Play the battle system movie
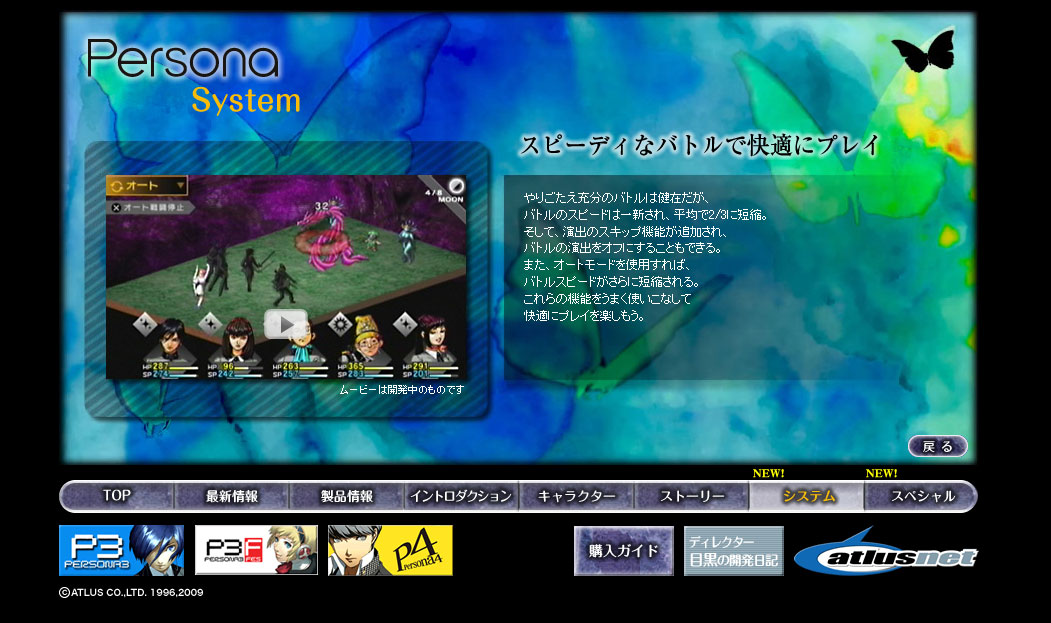The height and width of the screenshot is (623, 1051). pyautogui.click(x=286, y=324)
